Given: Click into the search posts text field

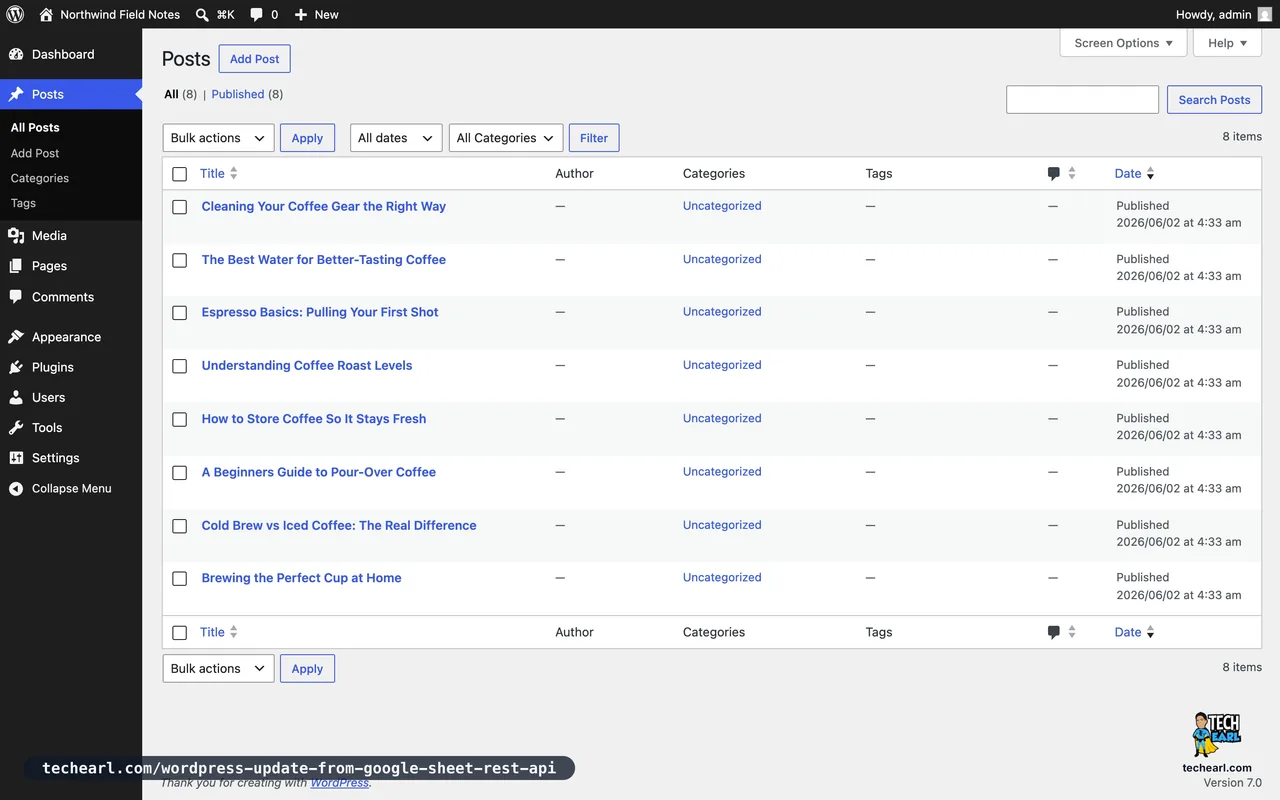Looking at the screenshot, I should pyautogui.click(x=1082, y=99).
